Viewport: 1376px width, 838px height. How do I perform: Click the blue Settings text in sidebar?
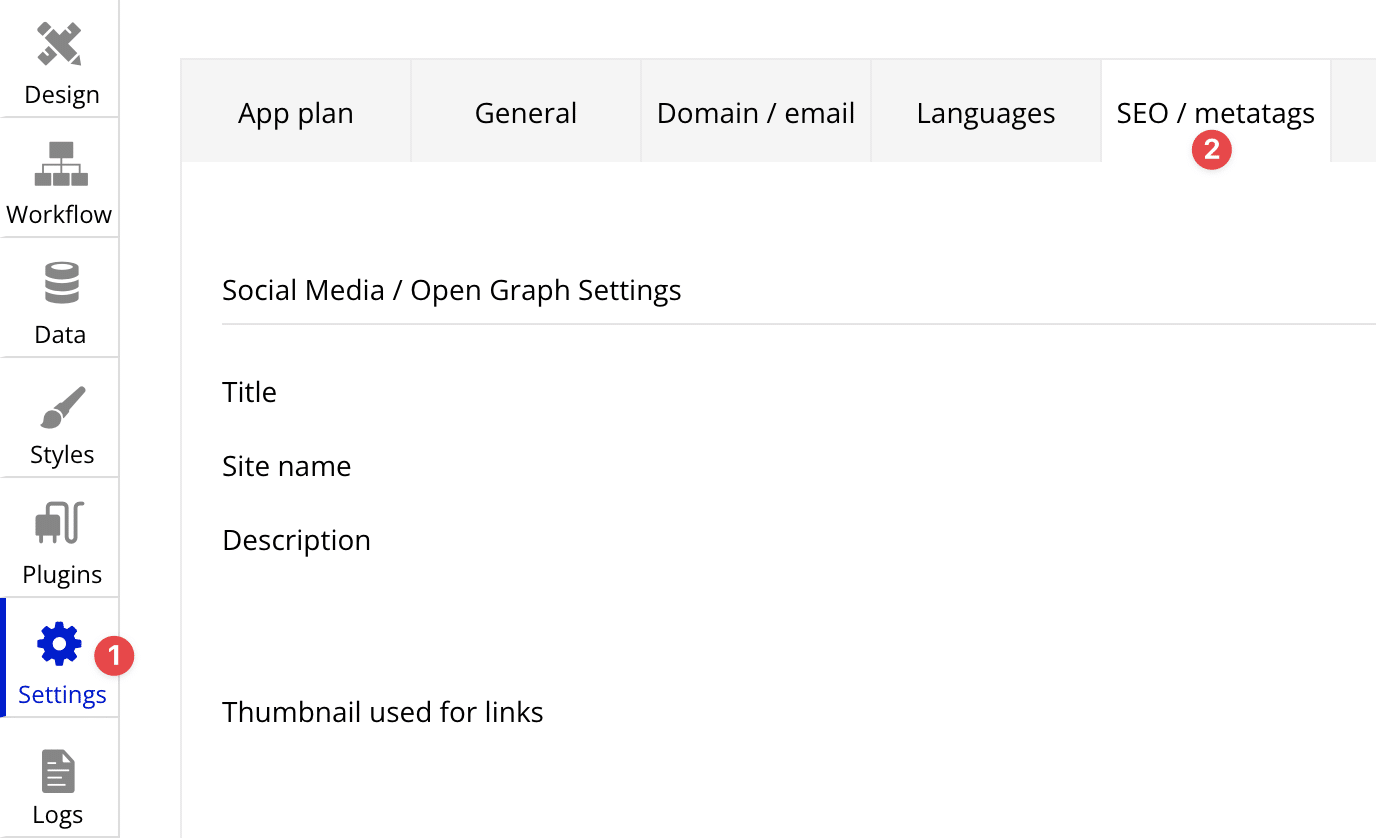point(62,695)
